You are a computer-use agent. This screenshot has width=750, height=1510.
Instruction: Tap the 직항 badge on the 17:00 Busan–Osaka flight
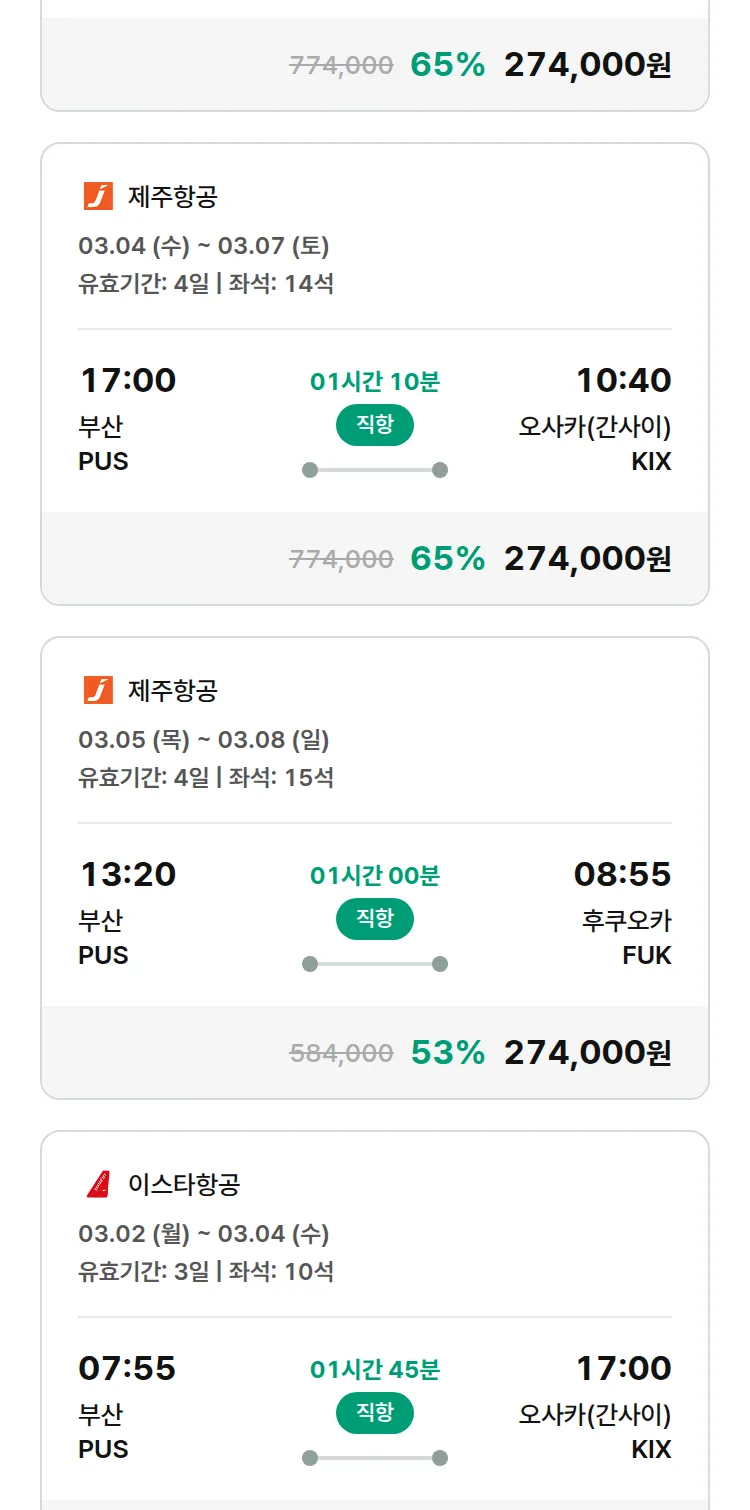(374, 425)
